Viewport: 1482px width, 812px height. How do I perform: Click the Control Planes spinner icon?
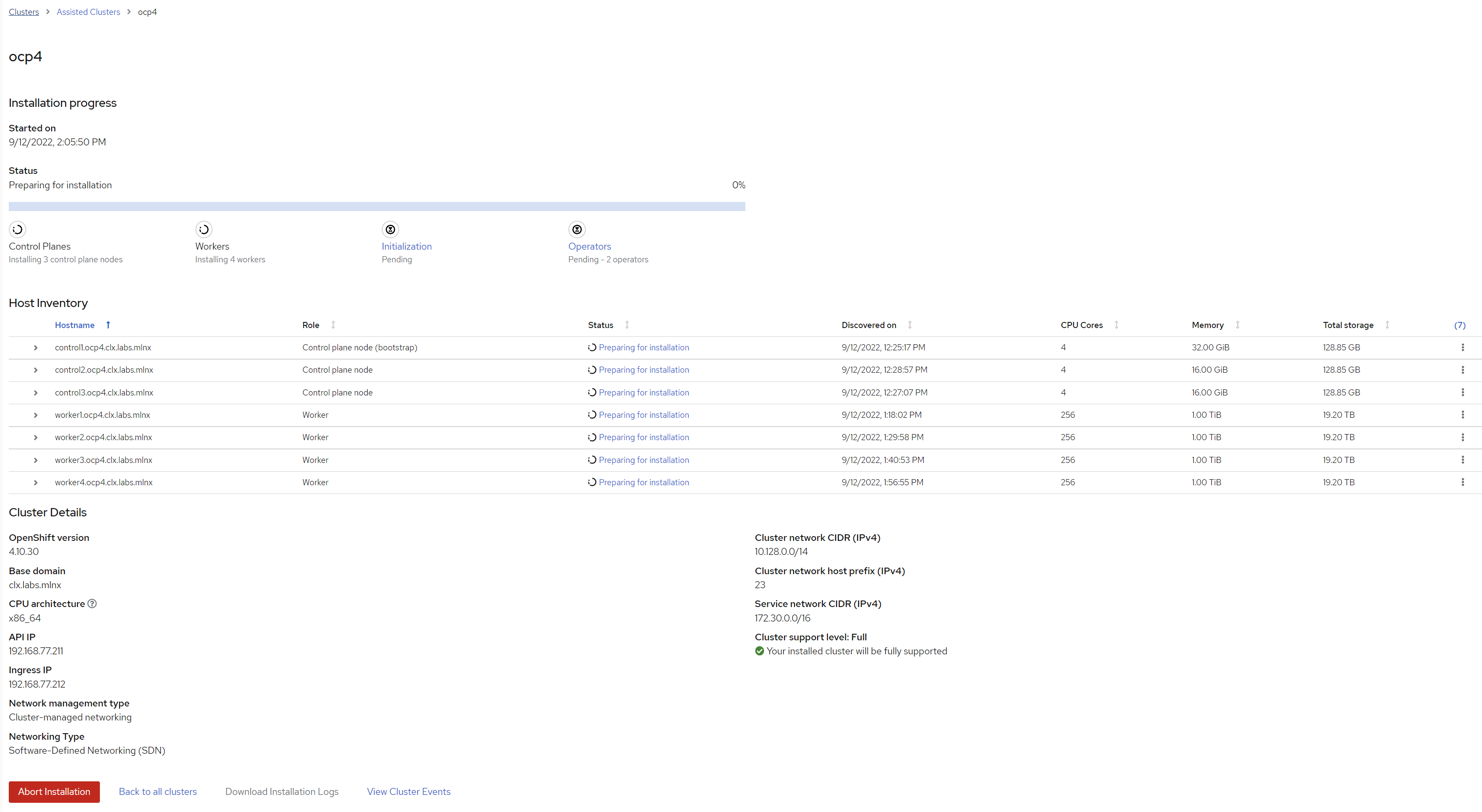(17, 229)
